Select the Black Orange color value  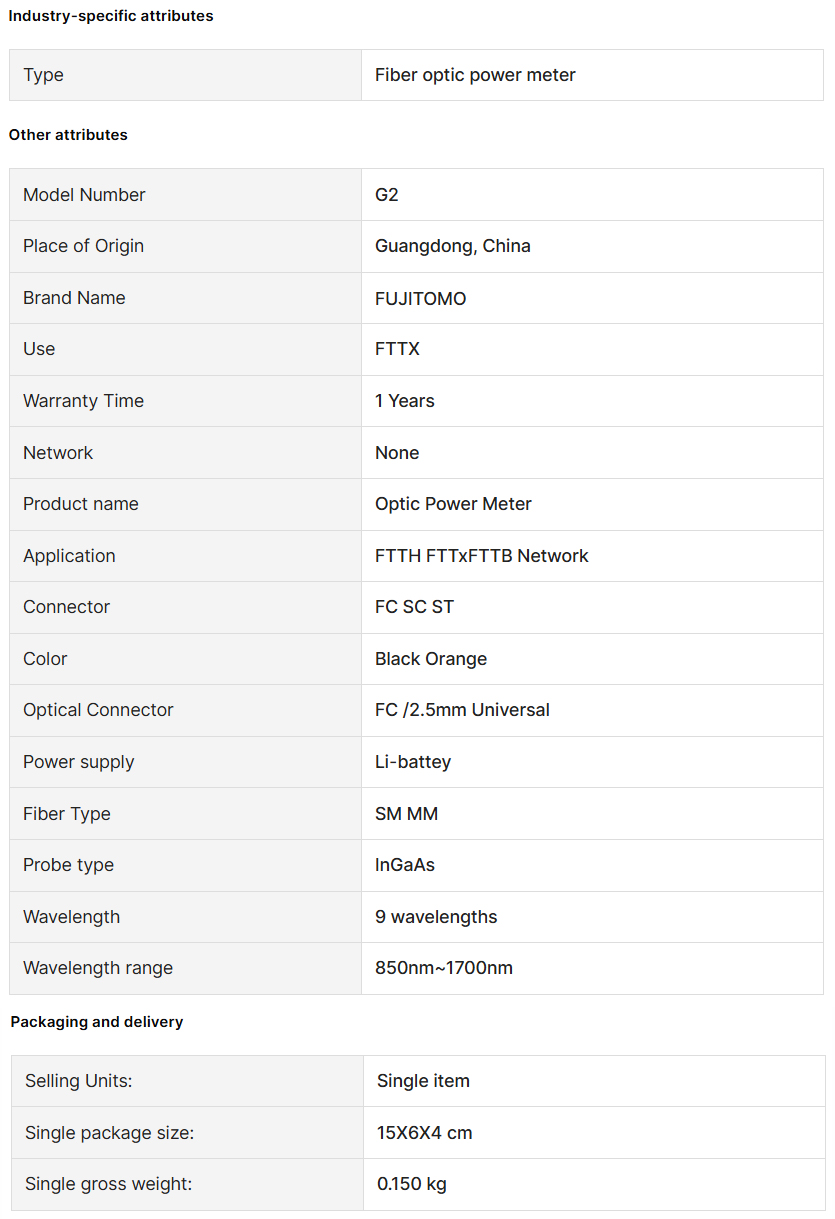[431, 659]
